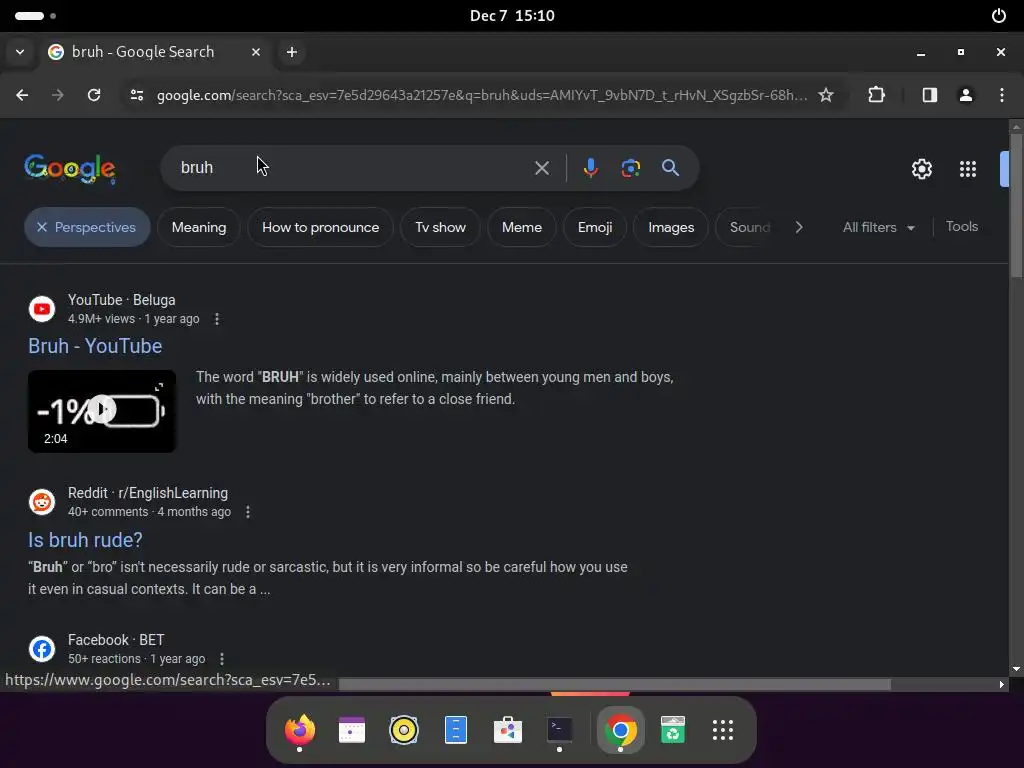Open the clock showing Dec 7 15:10
This screenshot has width=1024, height=768.
click(x=512, y=16)
